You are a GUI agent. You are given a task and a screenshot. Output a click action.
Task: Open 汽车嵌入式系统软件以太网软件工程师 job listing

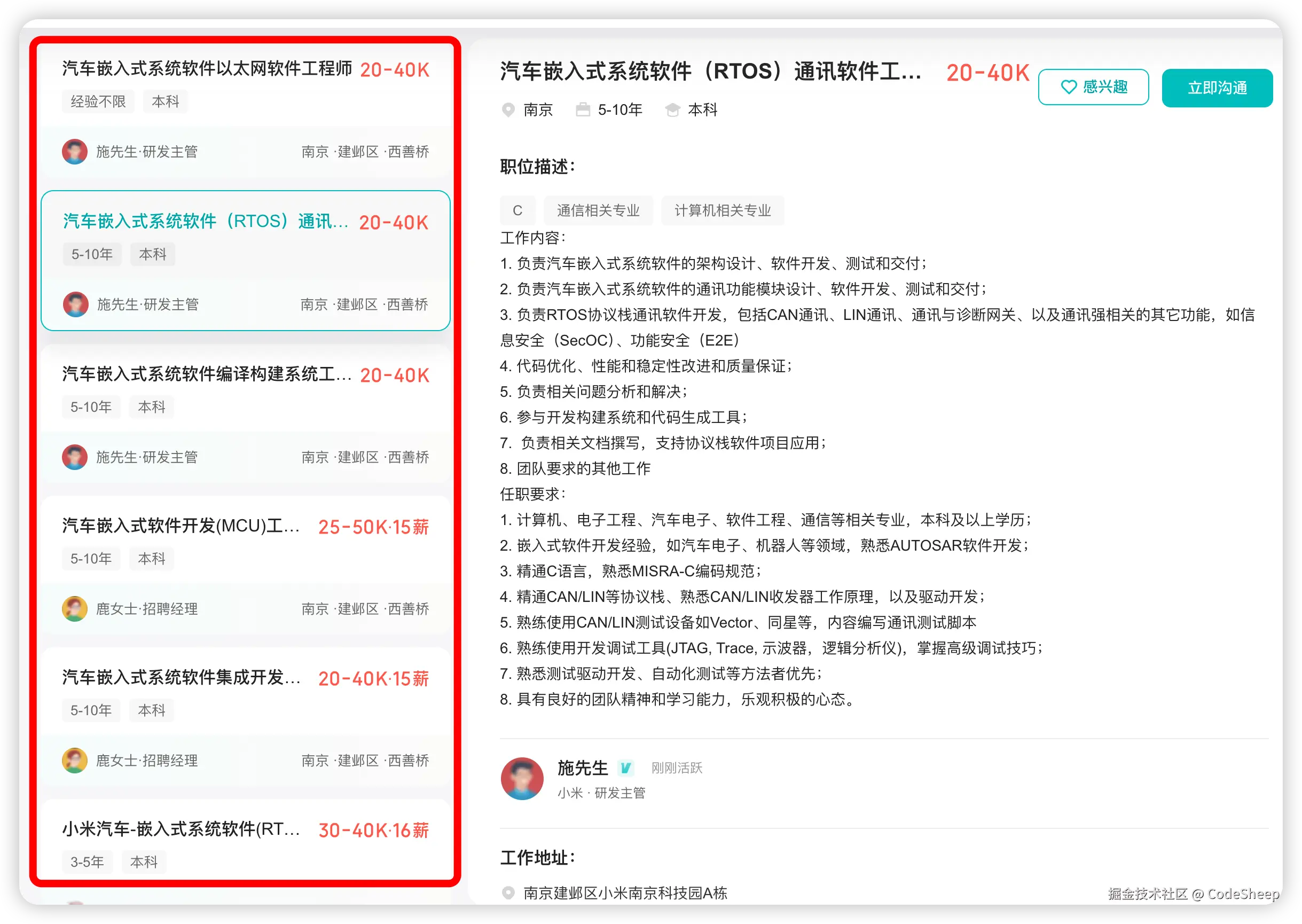(x=207, y=69)
